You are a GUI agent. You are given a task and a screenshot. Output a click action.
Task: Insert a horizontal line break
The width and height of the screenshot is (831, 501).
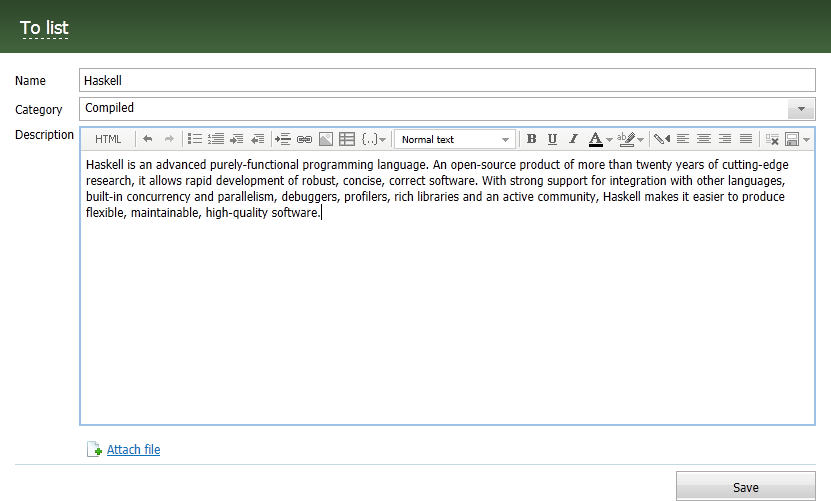[x=282, y=139]
